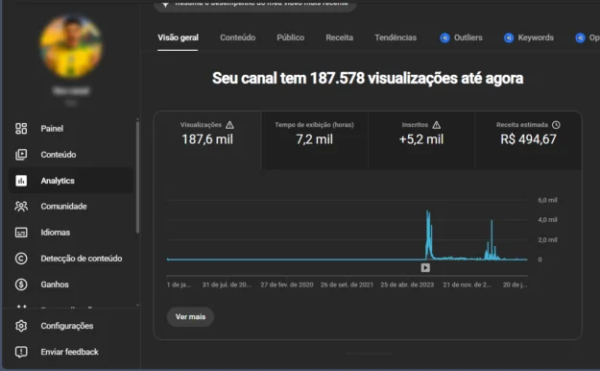Click the video published marker under the chart
The height and width of the screenshot is (371, 600).
click(x=425, y=268)
